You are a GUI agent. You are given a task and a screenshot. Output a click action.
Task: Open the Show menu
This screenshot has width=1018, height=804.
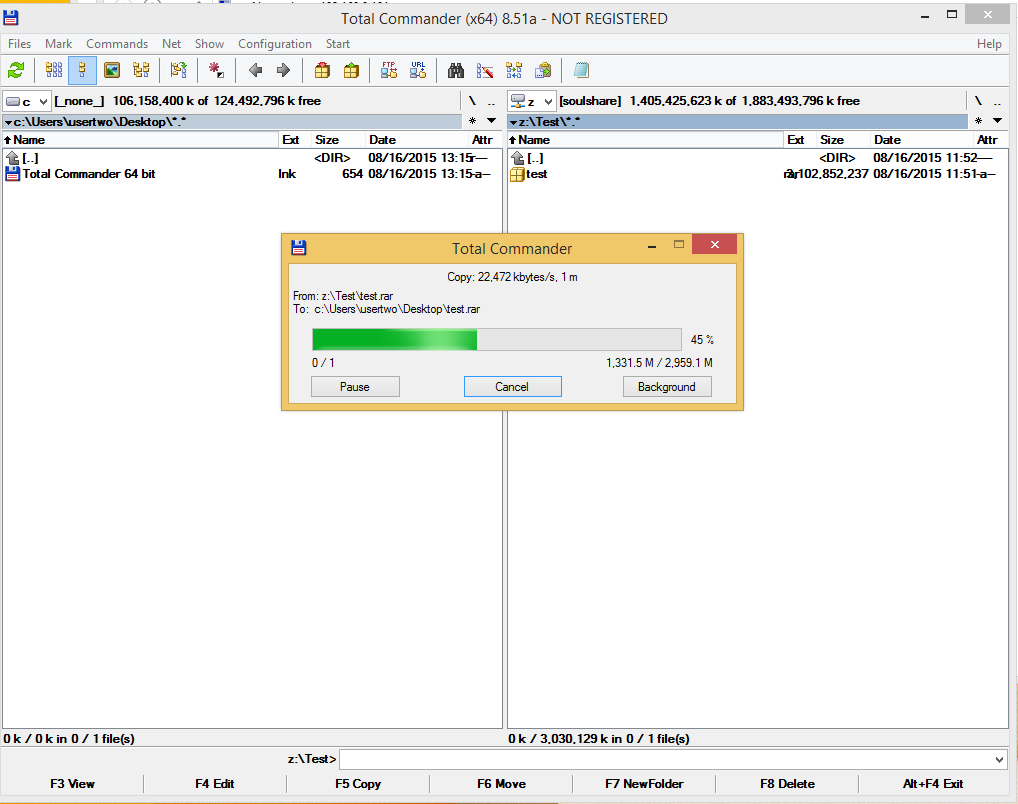(209, 44)
